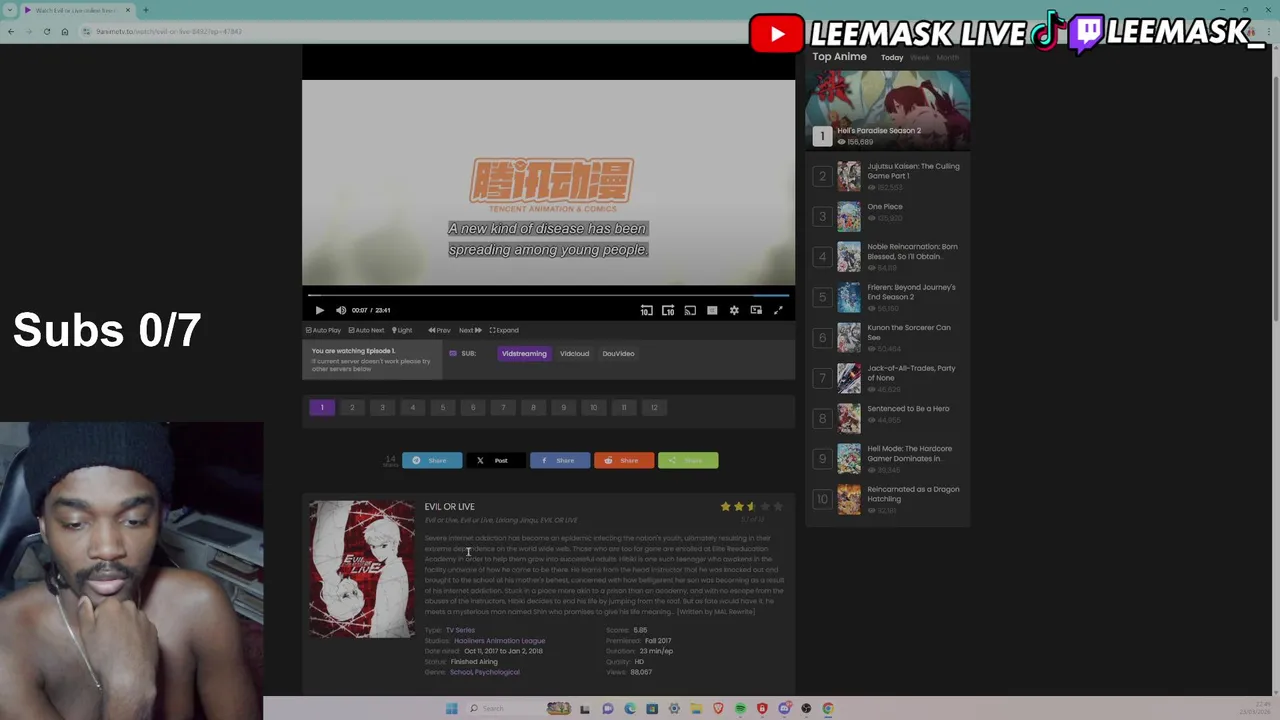Open Sentenced to Be a Hero
Image resolution: width=1280 pixels, height=720 pixels.
[908, 409]
